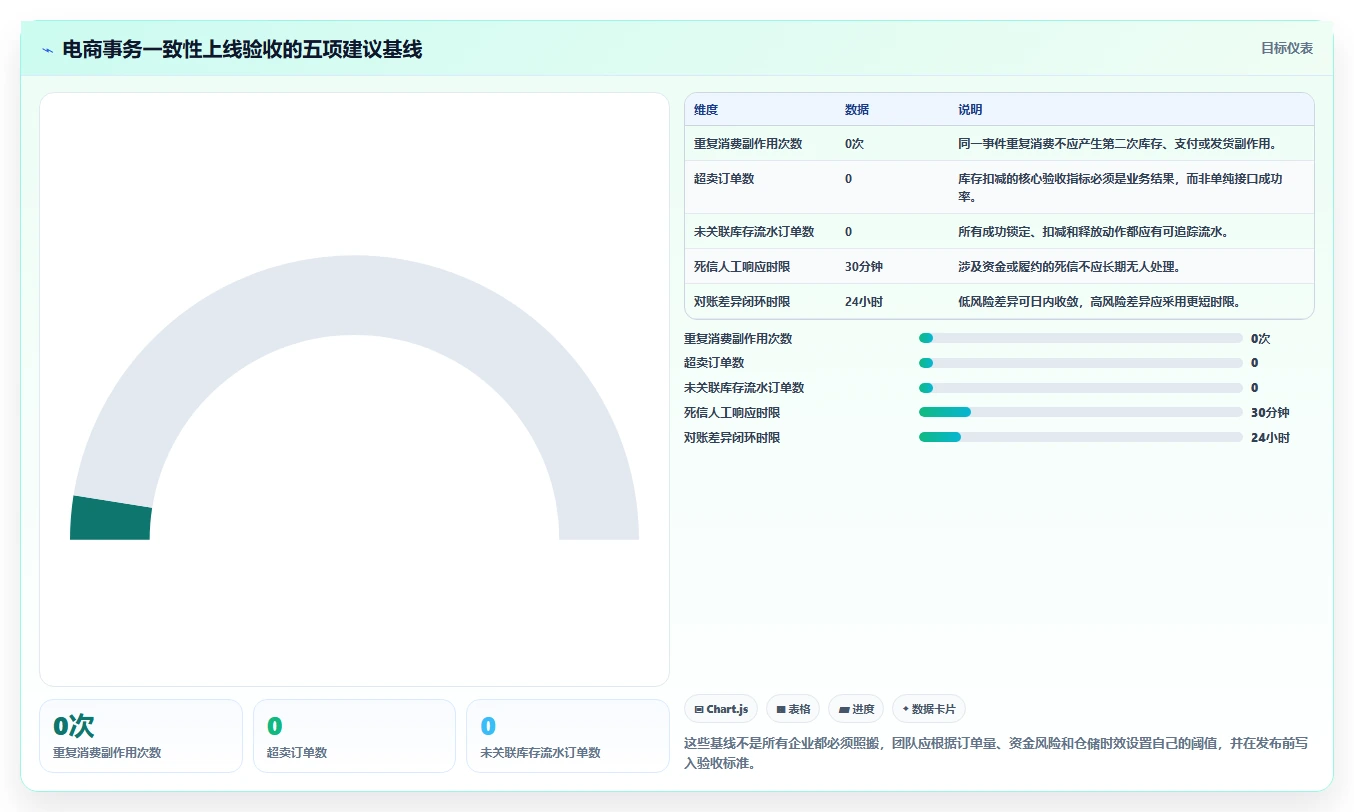This screenshot has width=1354, height=812.
Task: Click the gray gauge arc
Action: (x=354, y=295)
